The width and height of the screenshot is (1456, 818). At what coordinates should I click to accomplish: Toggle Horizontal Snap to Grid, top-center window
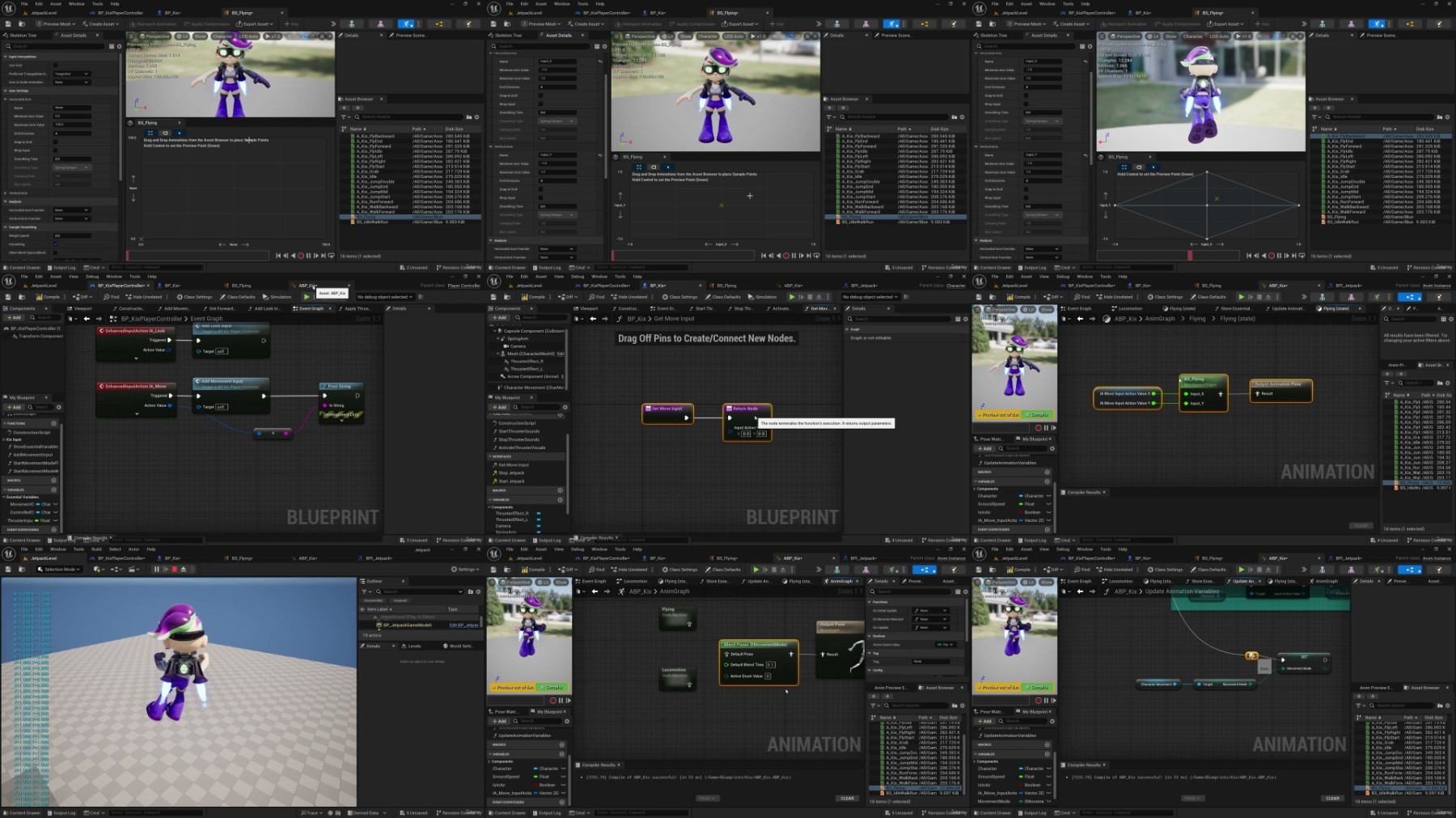tap(541, 95)
